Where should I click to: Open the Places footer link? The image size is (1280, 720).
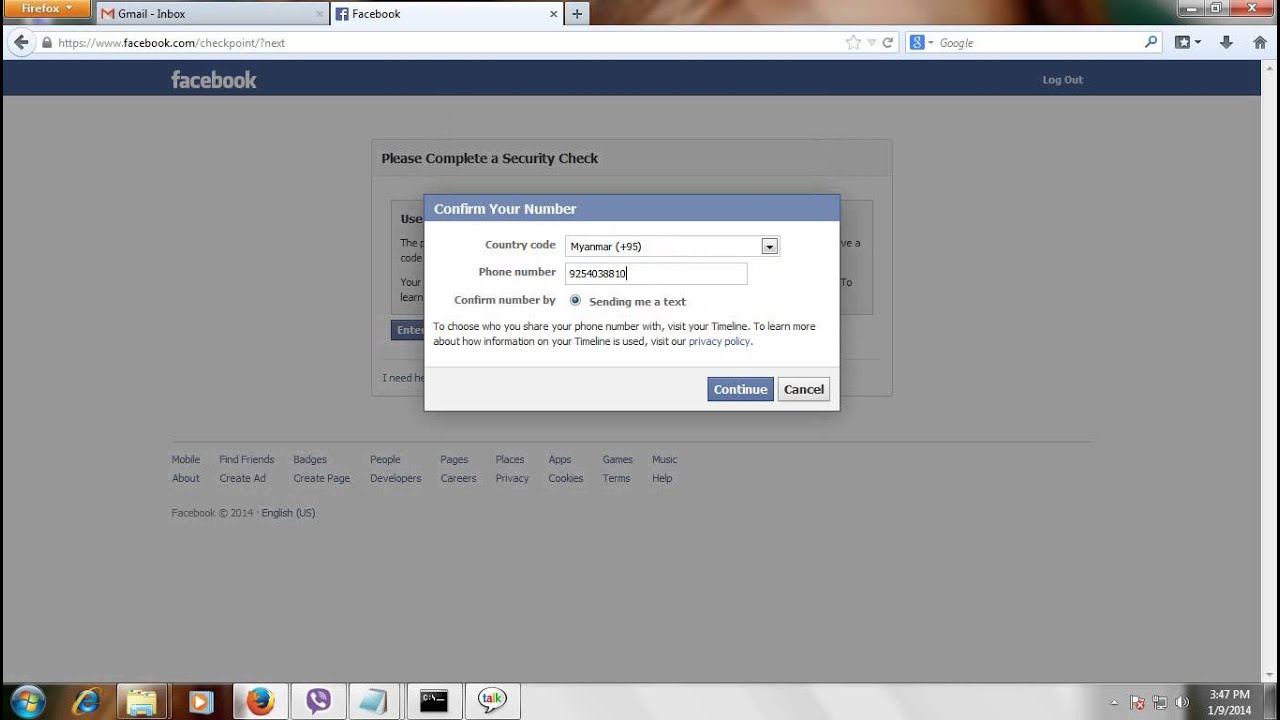[x=510, y=460]
